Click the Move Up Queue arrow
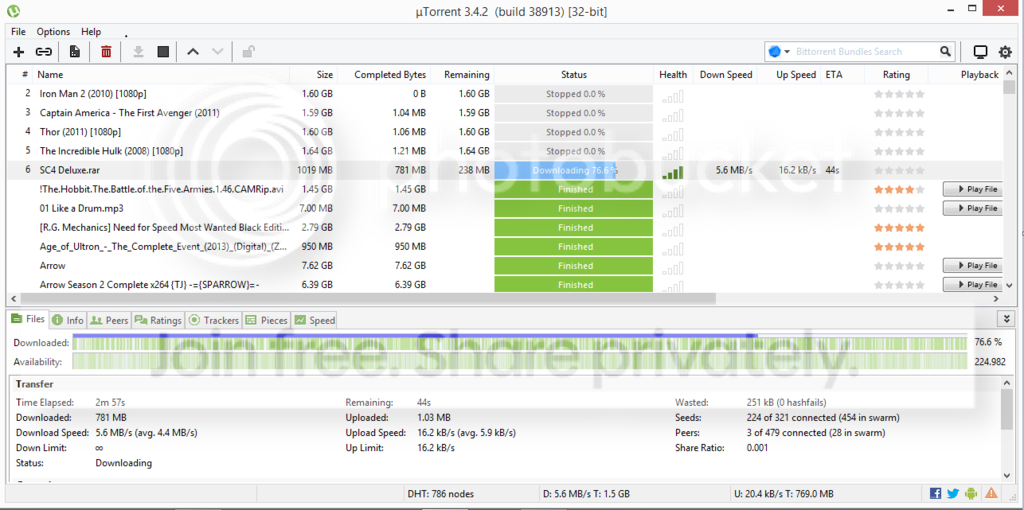Screen dimensions: 1024x510 pos(193,52)
